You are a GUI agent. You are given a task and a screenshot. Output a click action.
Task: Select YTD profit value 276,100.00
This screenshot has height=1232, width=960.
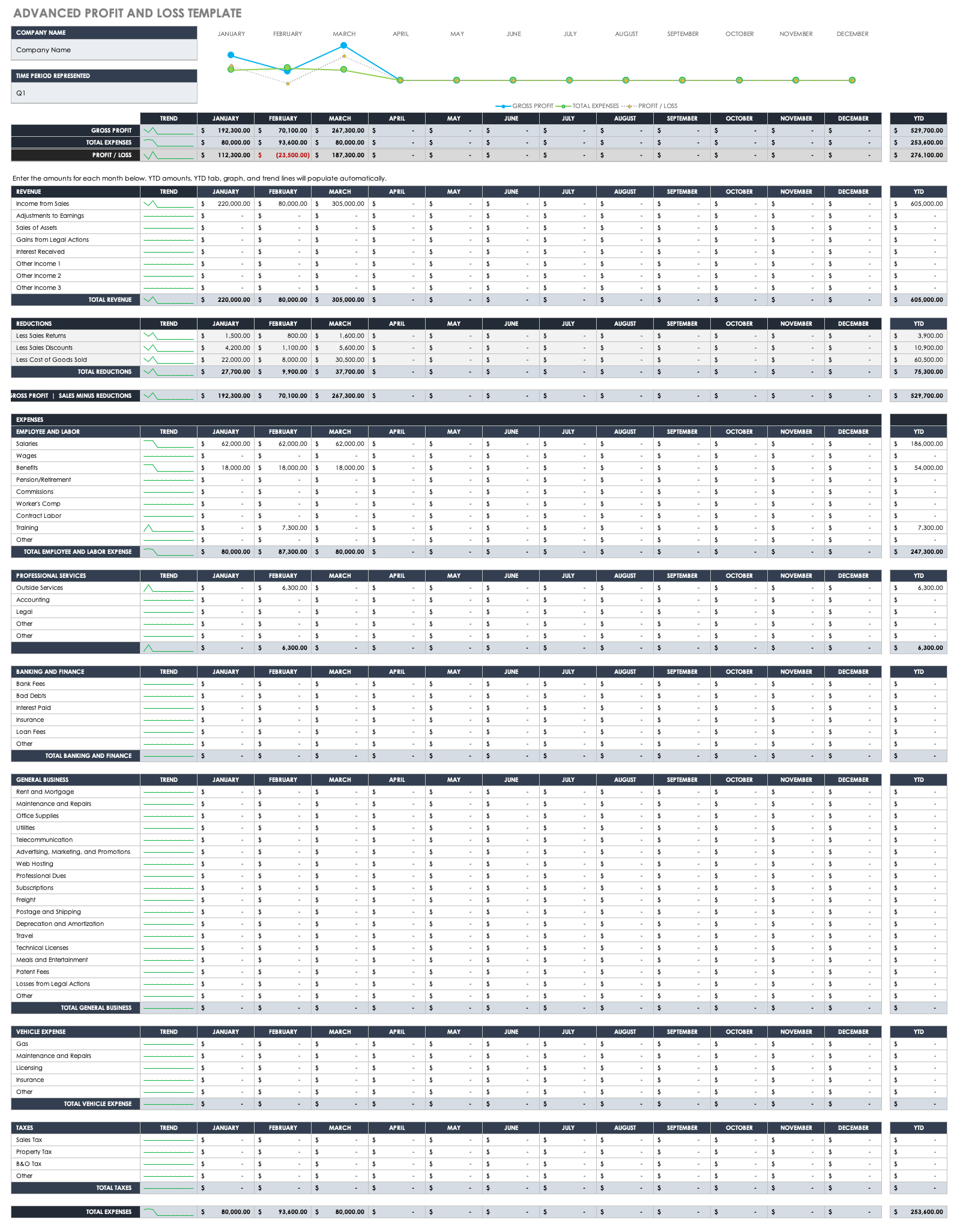[919, 155]
